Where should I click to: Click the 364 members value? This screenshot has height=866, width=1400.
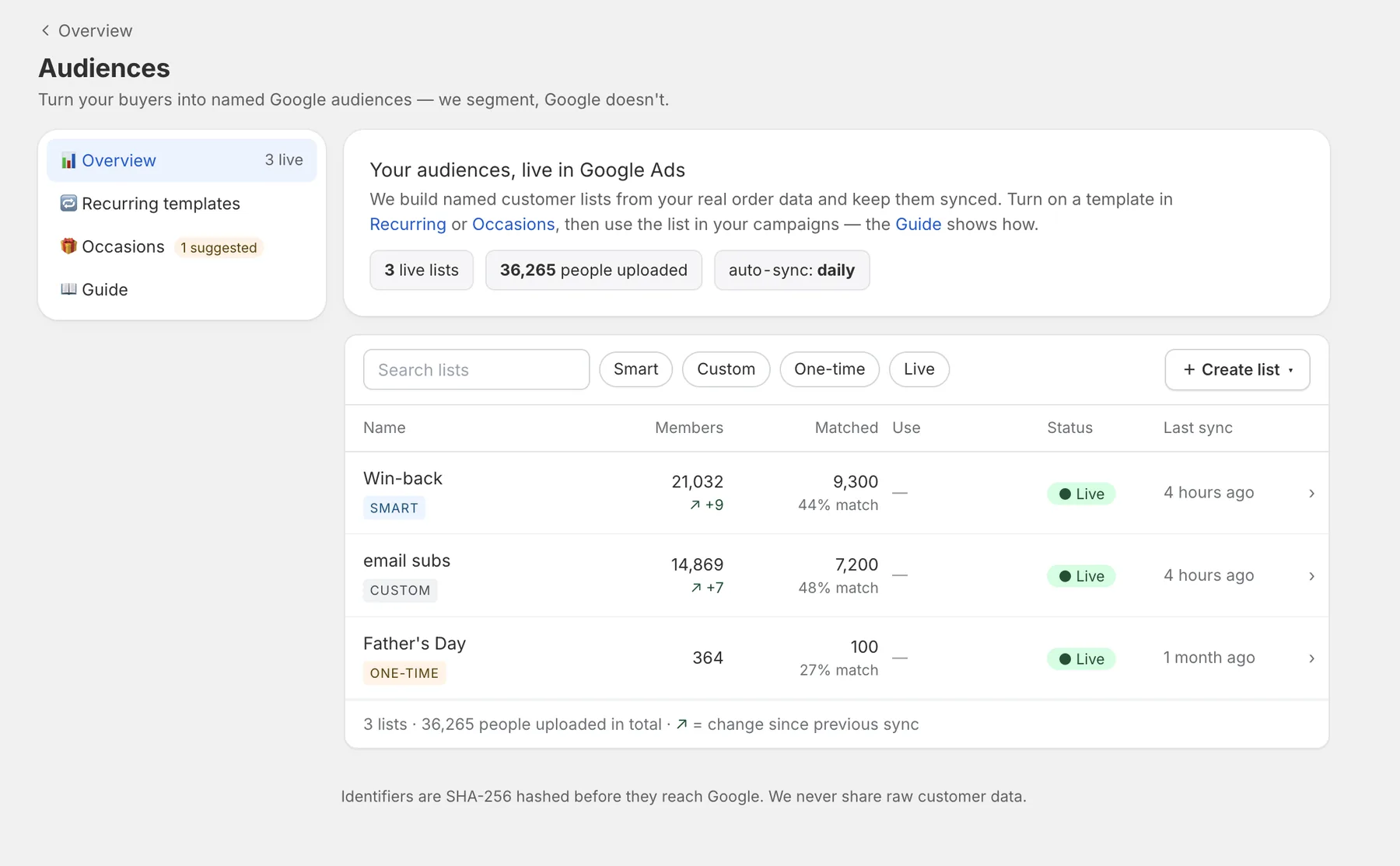coord(708,658)
